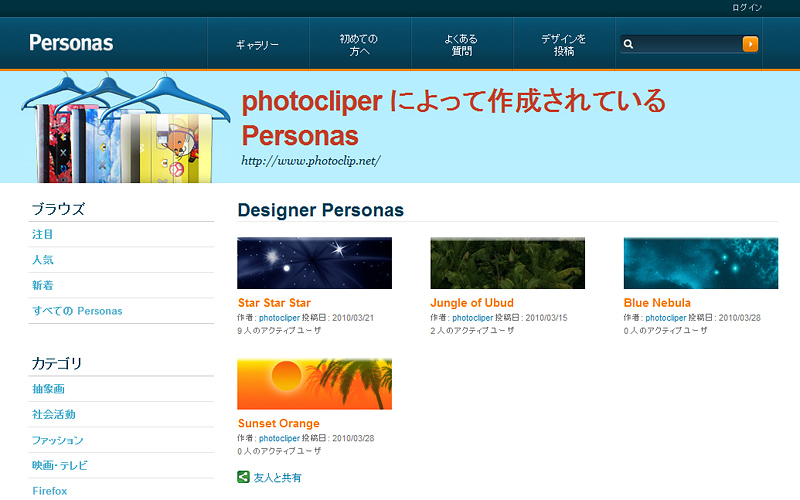Open the ギャラリー navigation tab
This screenshot has height=500, width=800.
258,44
